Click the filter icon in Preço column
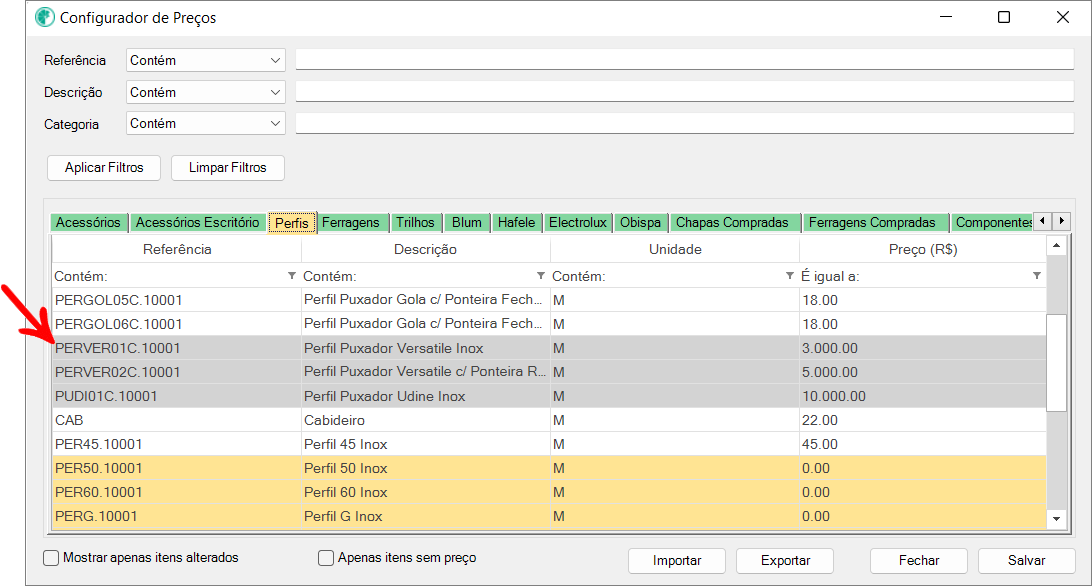The width and height of the screenshot is (1092, 586). point(1037,276)
